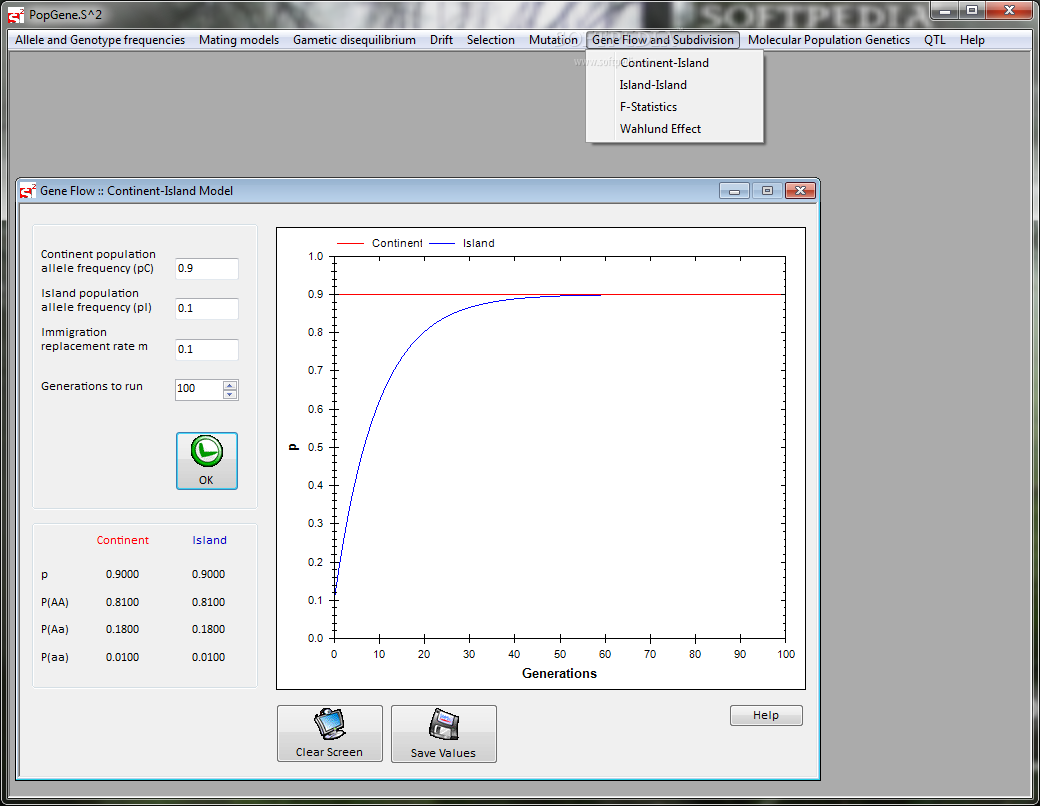Maximize the Gene Flow Continent-Island window
Screen dimensions: 1040x806
[x=767, y=191]
